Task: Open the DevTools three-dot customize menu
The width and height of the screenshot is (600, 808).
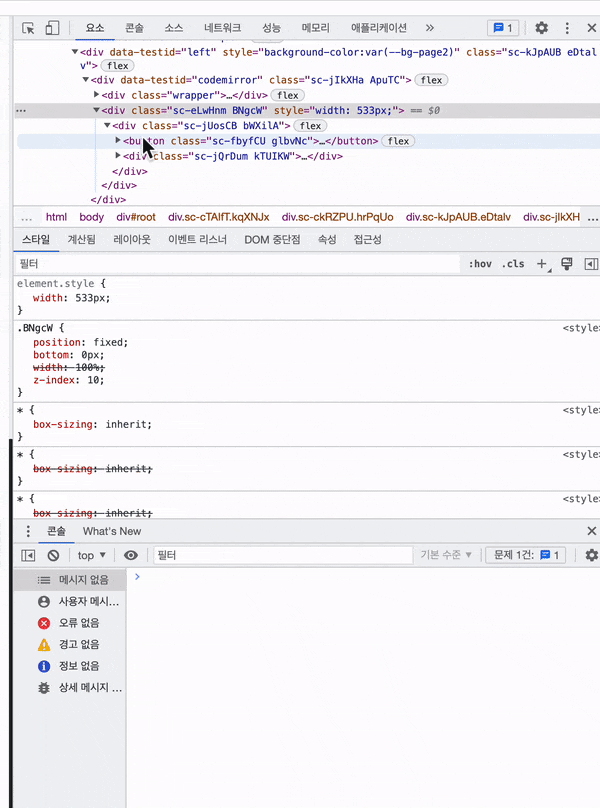Action: pos(567,28)
